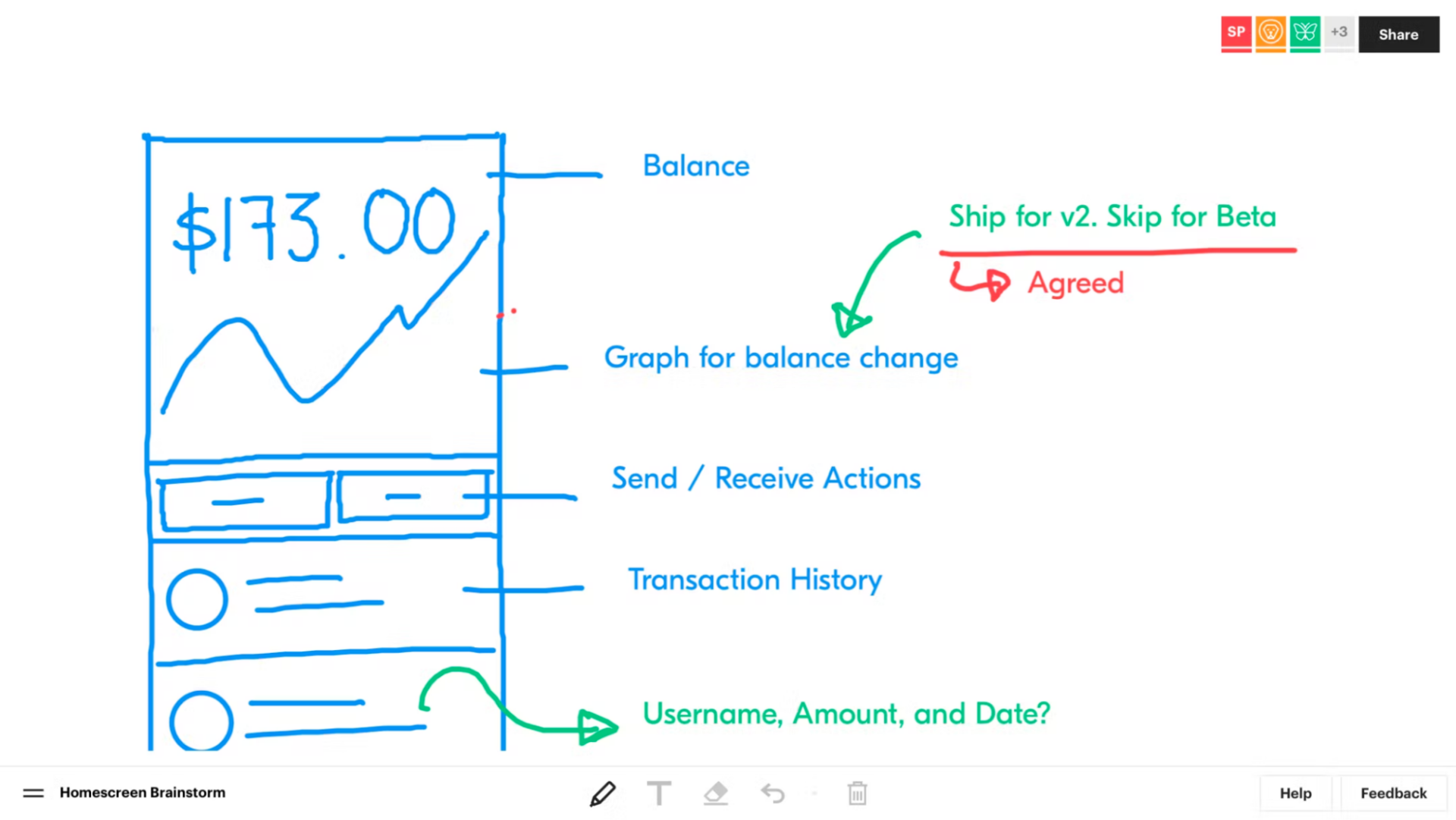Click the pencil/draw tool icon

[x=601, y=793]
